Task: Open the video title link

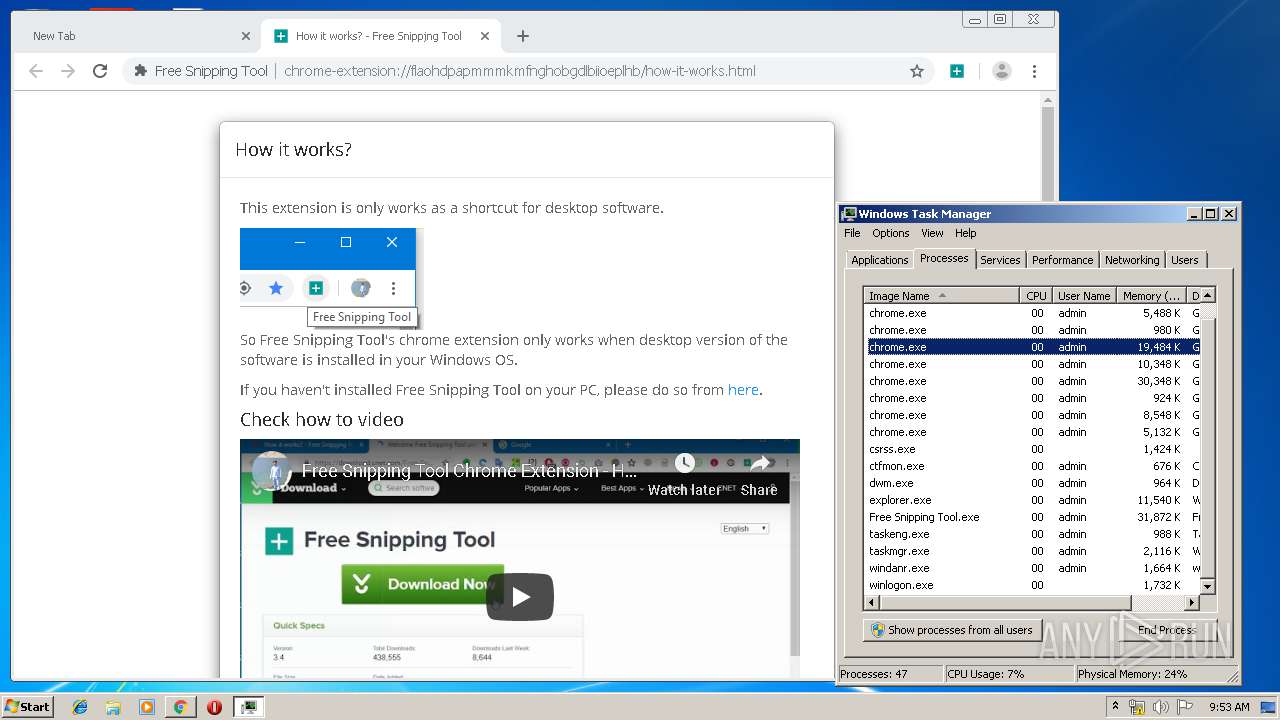Action: click(x=469, y=471)
